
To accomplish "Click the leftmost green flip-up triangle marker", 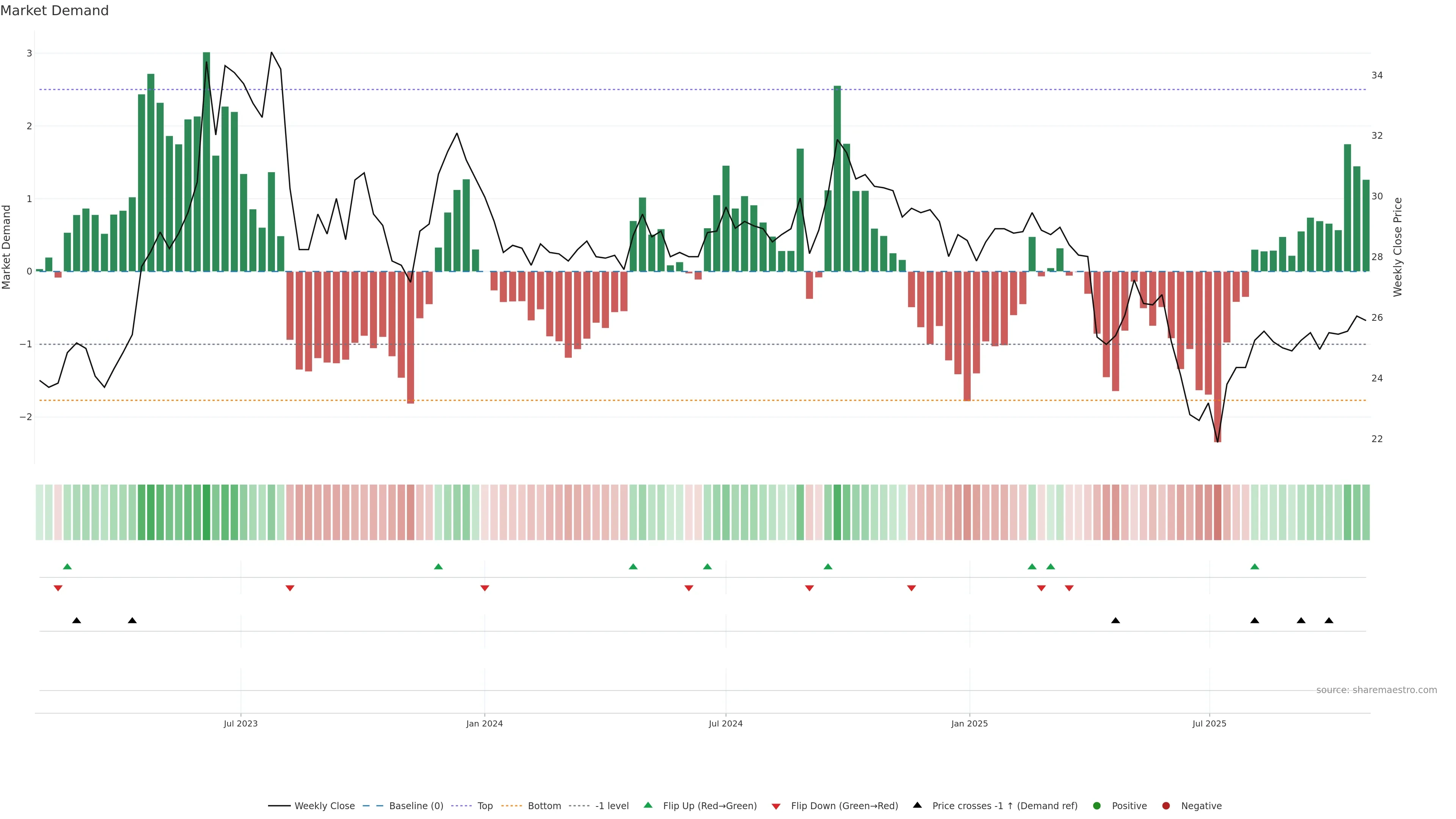I will click(x=67, y=566).
